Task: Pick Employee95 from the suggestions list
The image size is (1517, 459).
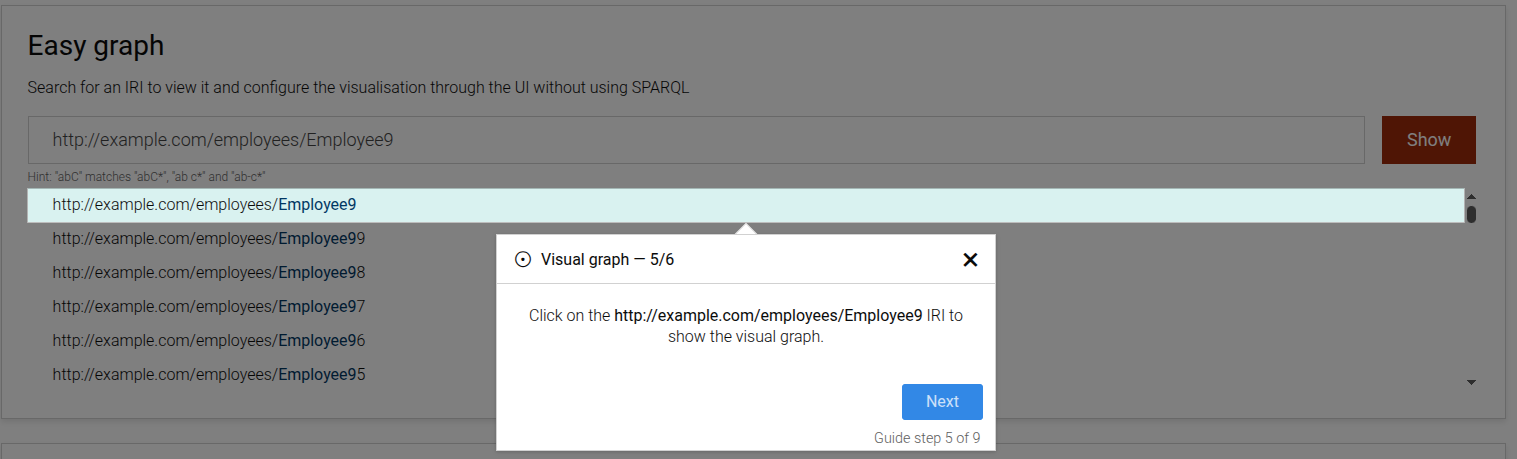Action: (208, 375)
